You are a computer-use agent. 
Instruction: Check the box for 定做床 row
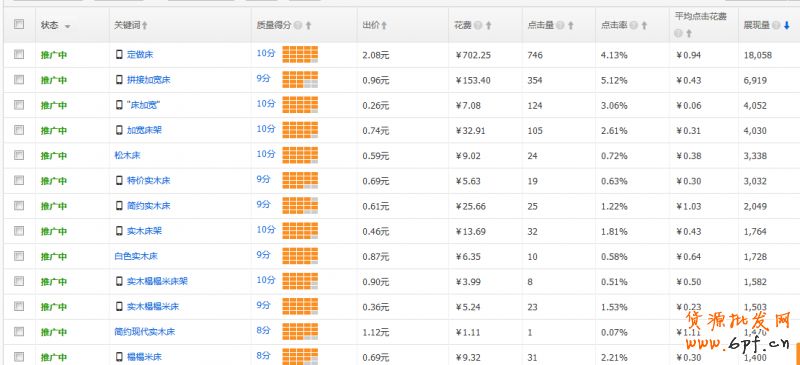point(19,54)
